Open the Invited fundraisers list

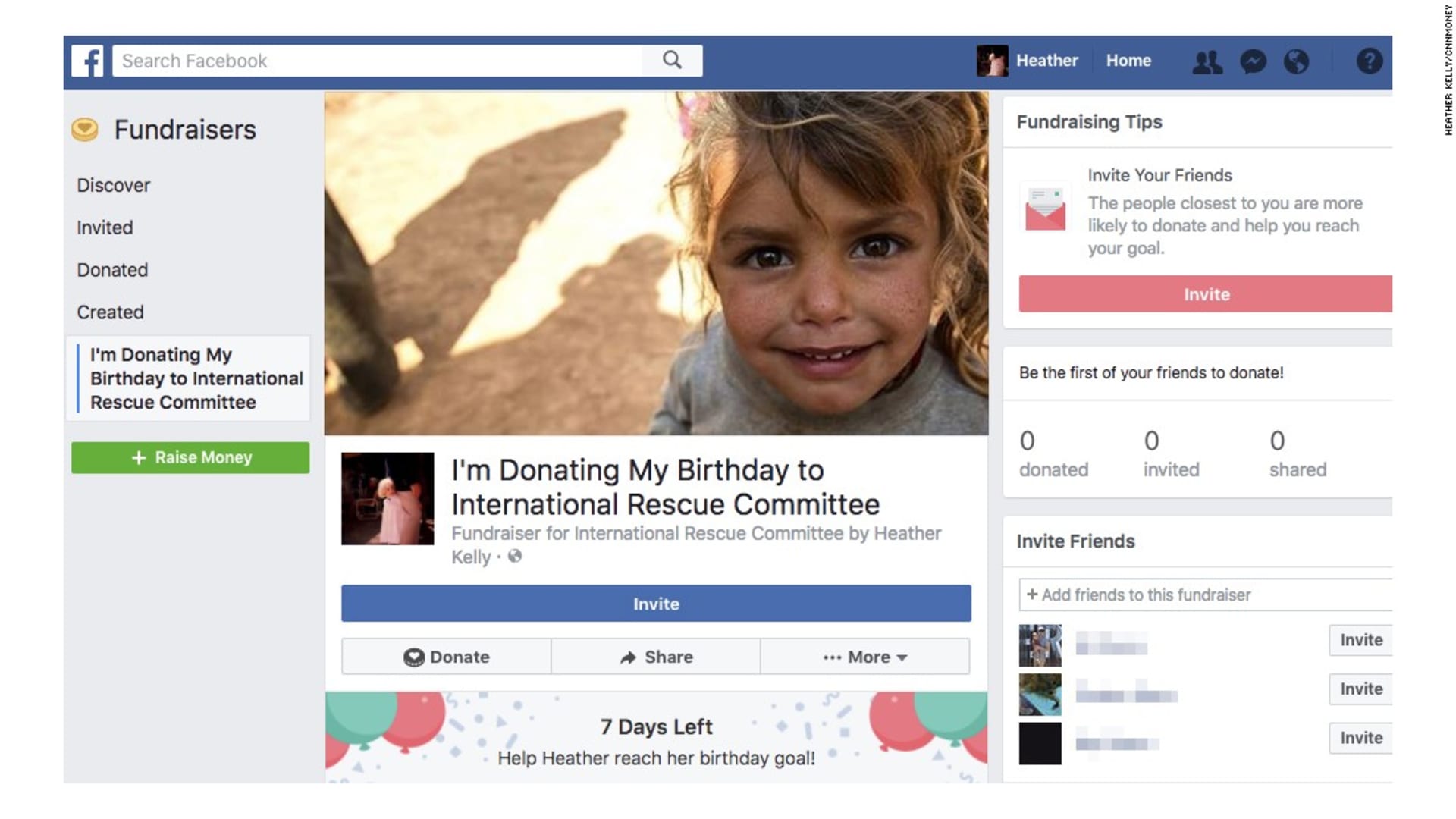(105, 227)
